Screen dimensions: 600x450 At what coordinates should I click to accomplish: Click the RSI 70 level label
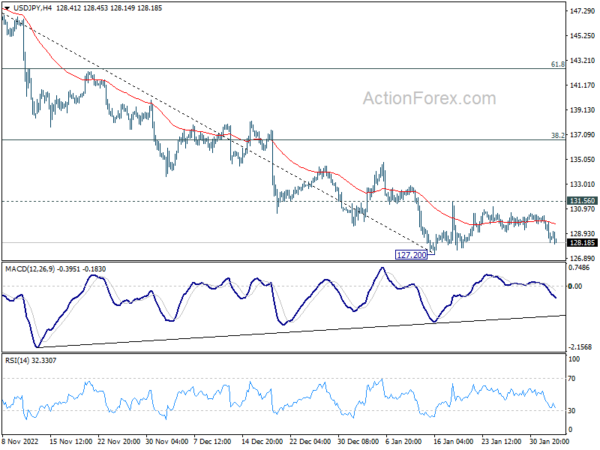(x=572, y=378)
